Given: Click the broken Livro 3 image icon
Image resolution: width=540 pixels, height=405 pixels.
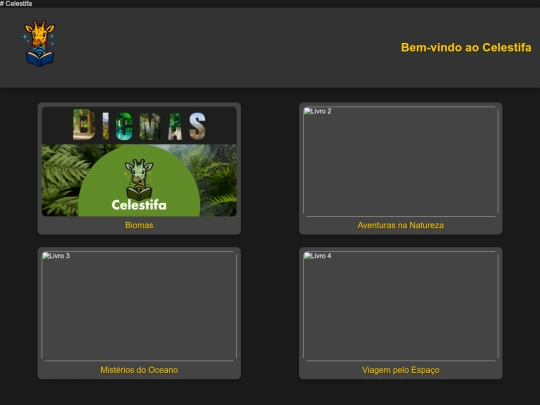Looking at the screenshot, I should (46, 256).
